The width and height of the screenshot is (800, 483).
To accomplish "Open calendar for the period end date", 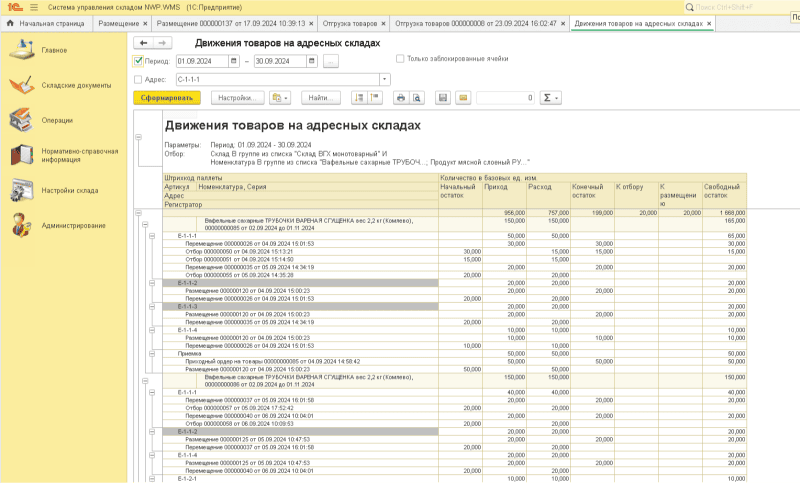I will [x=312, y=61].
